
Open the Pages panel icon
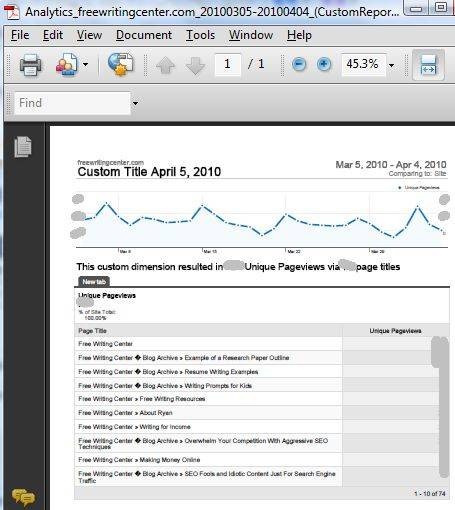click(23, 146)
